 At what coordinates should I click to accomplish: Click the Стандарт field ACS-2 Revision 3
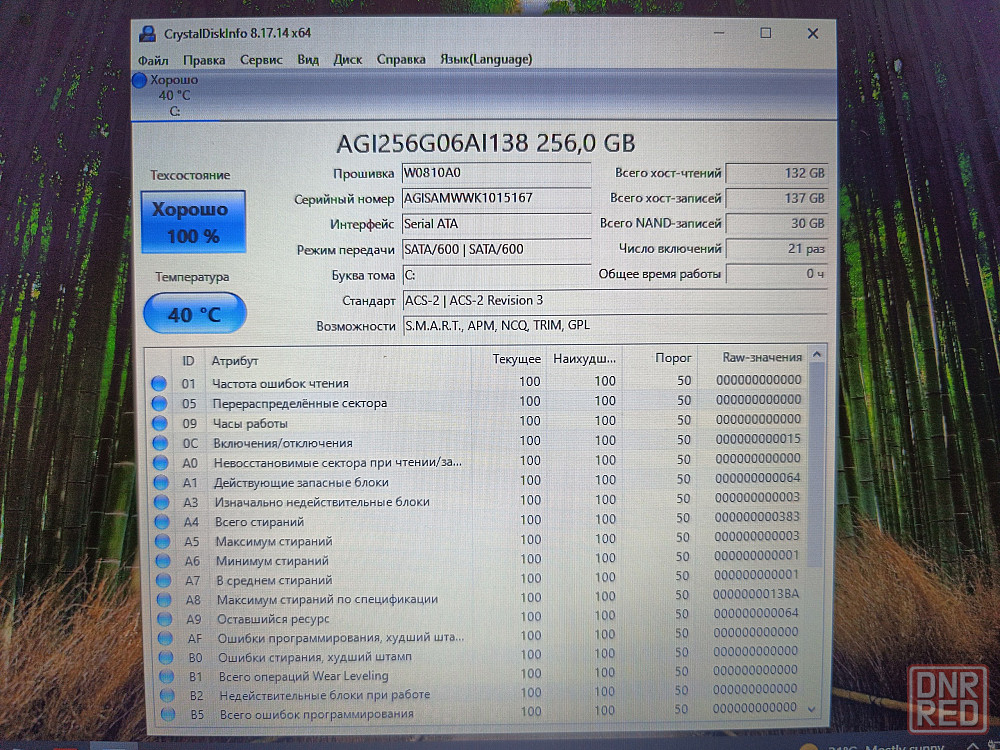[615, 300]
